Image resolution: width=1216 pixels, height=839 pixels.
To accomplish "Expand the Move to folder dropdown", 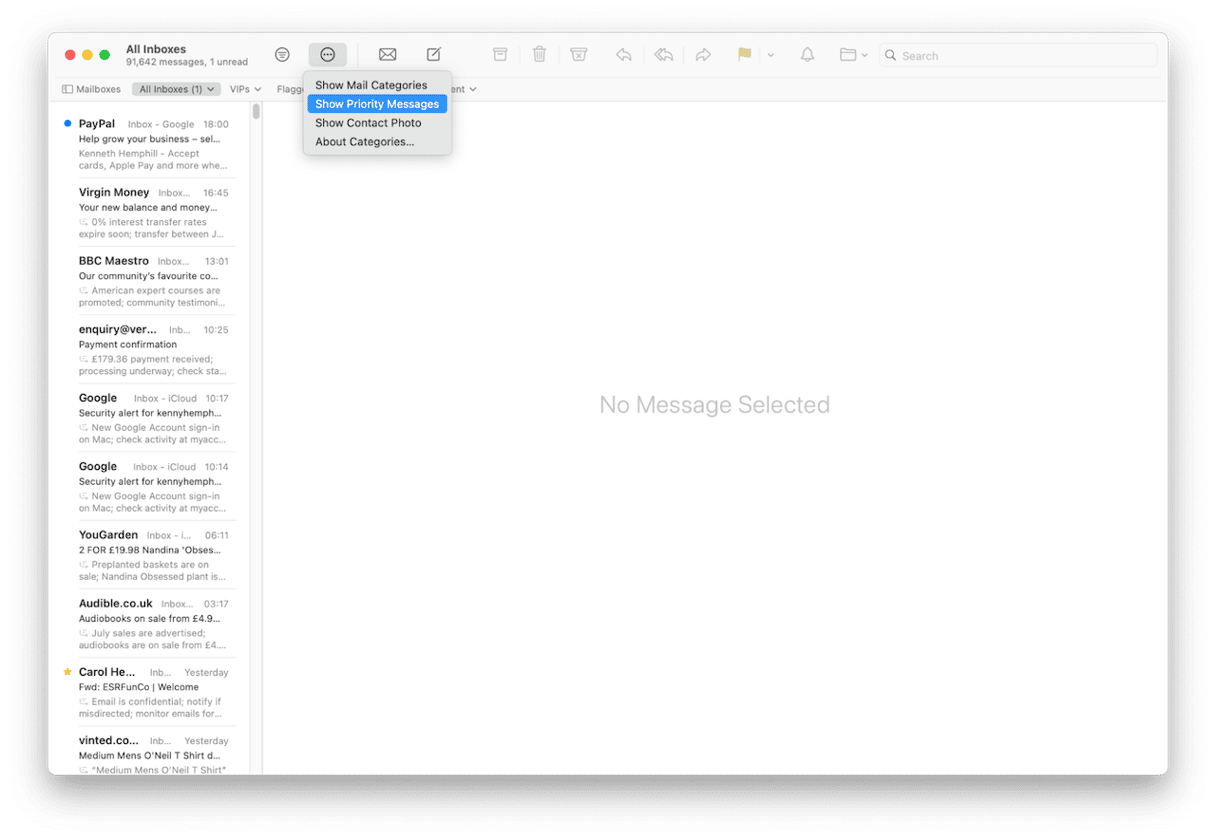I will click(x=853, y=55).
